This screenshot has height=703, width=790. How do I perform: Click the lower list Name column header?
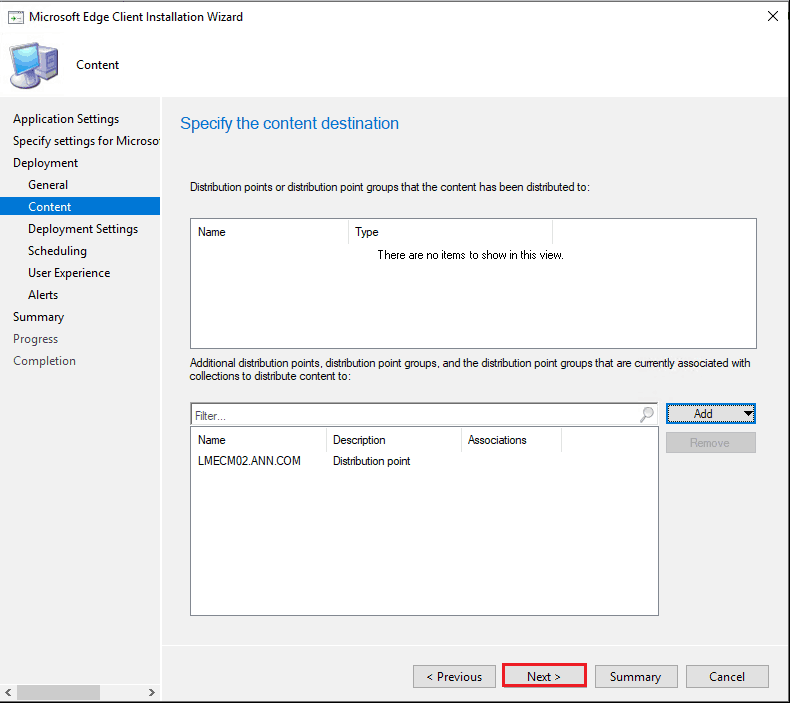(258, 440)
